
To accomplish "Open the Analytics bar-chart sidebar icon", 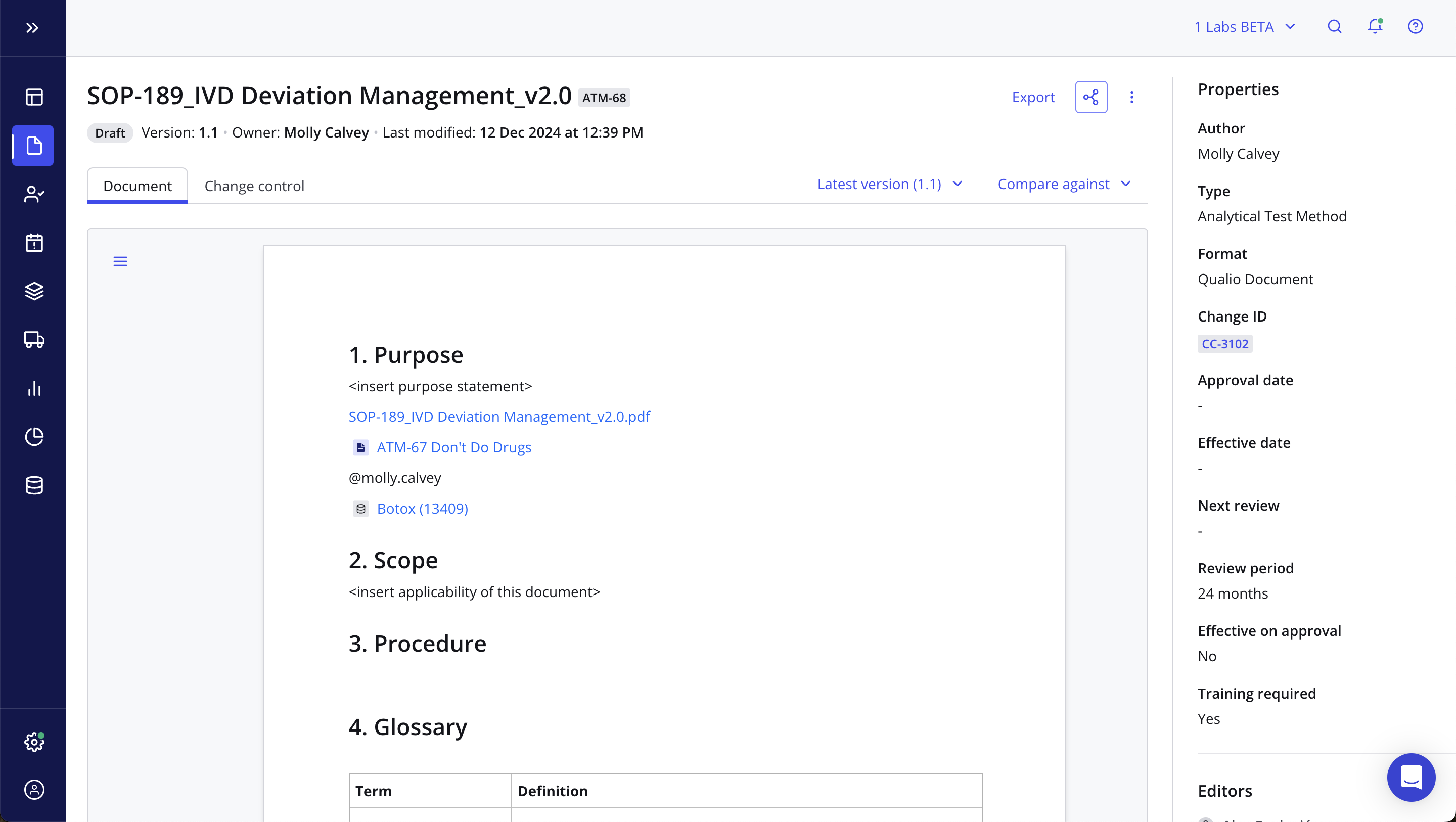I will pos(33,388).
